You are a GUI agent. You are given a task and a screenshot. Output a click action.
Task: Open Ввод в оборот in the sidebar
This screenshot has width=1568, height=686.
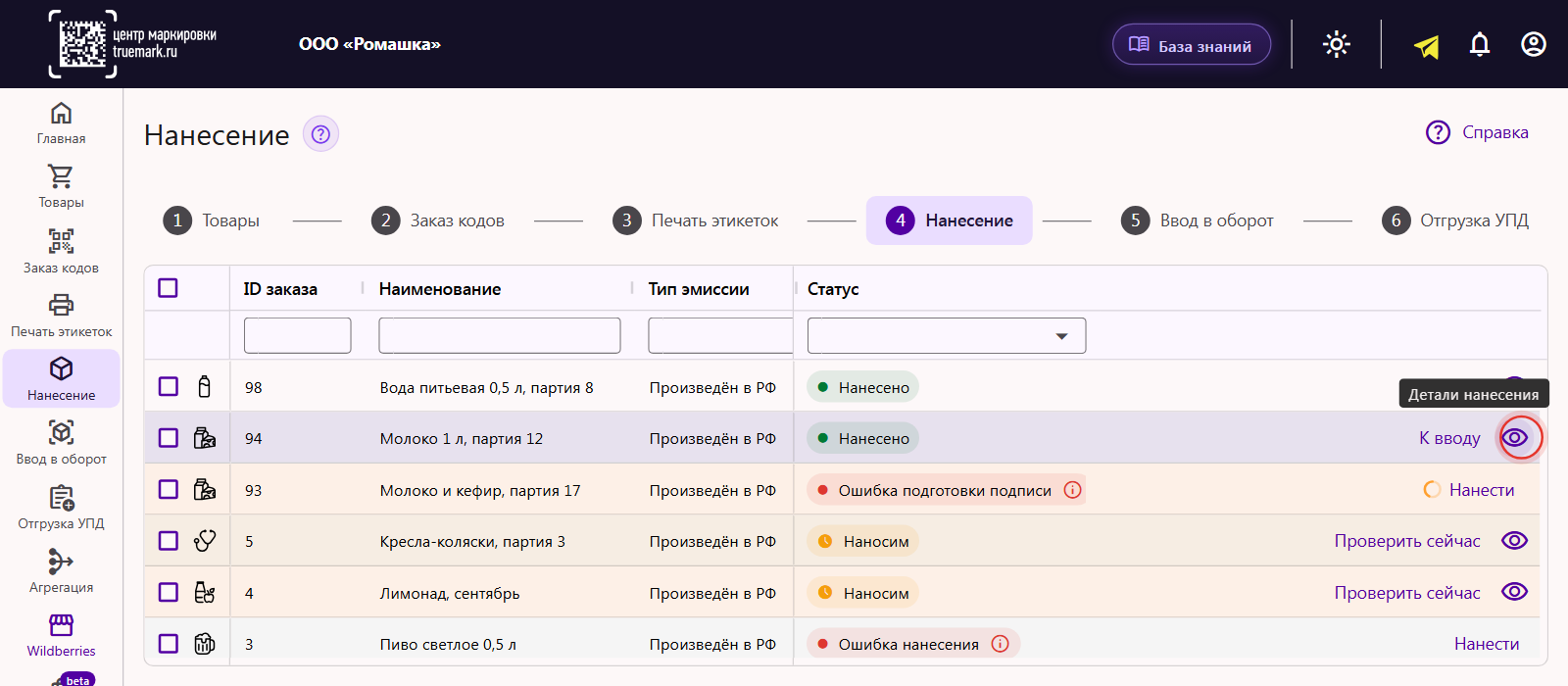click(x=61, y=443)
